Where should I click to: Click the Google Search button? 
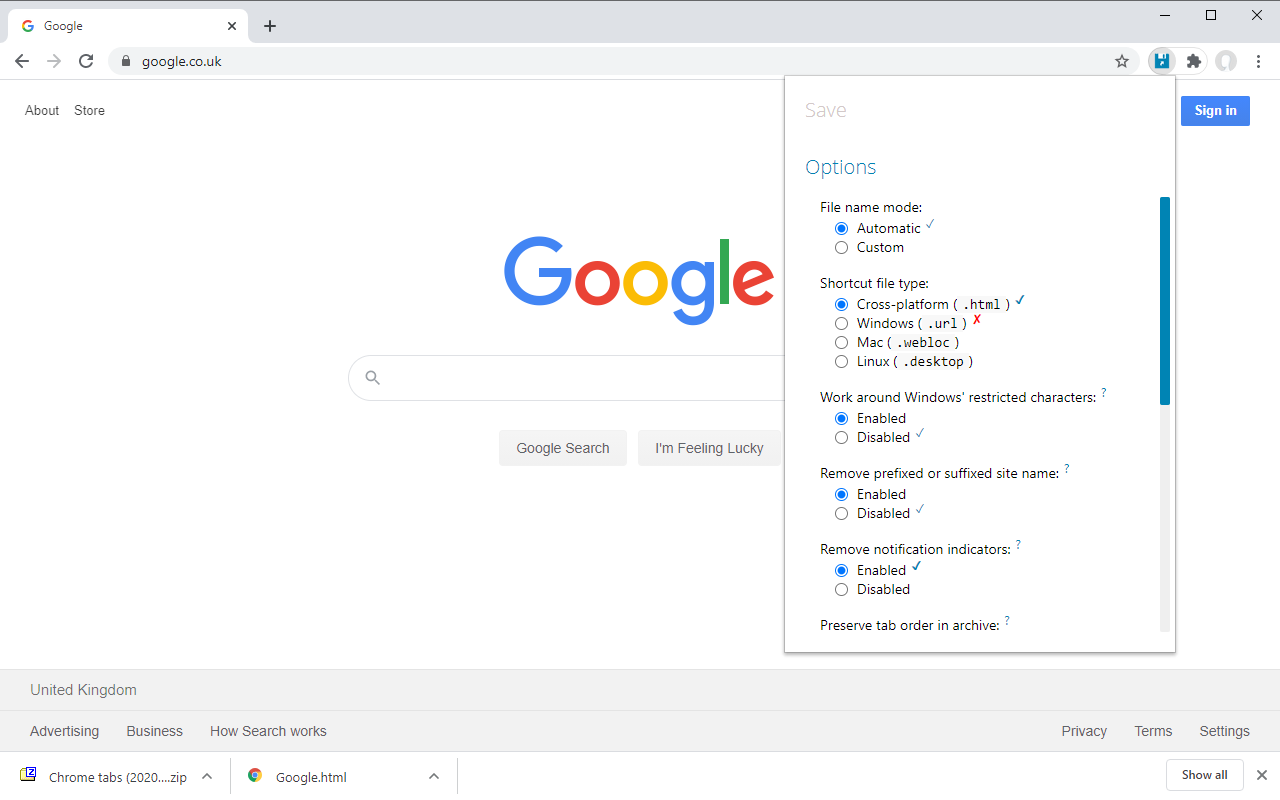pos(563,448)
